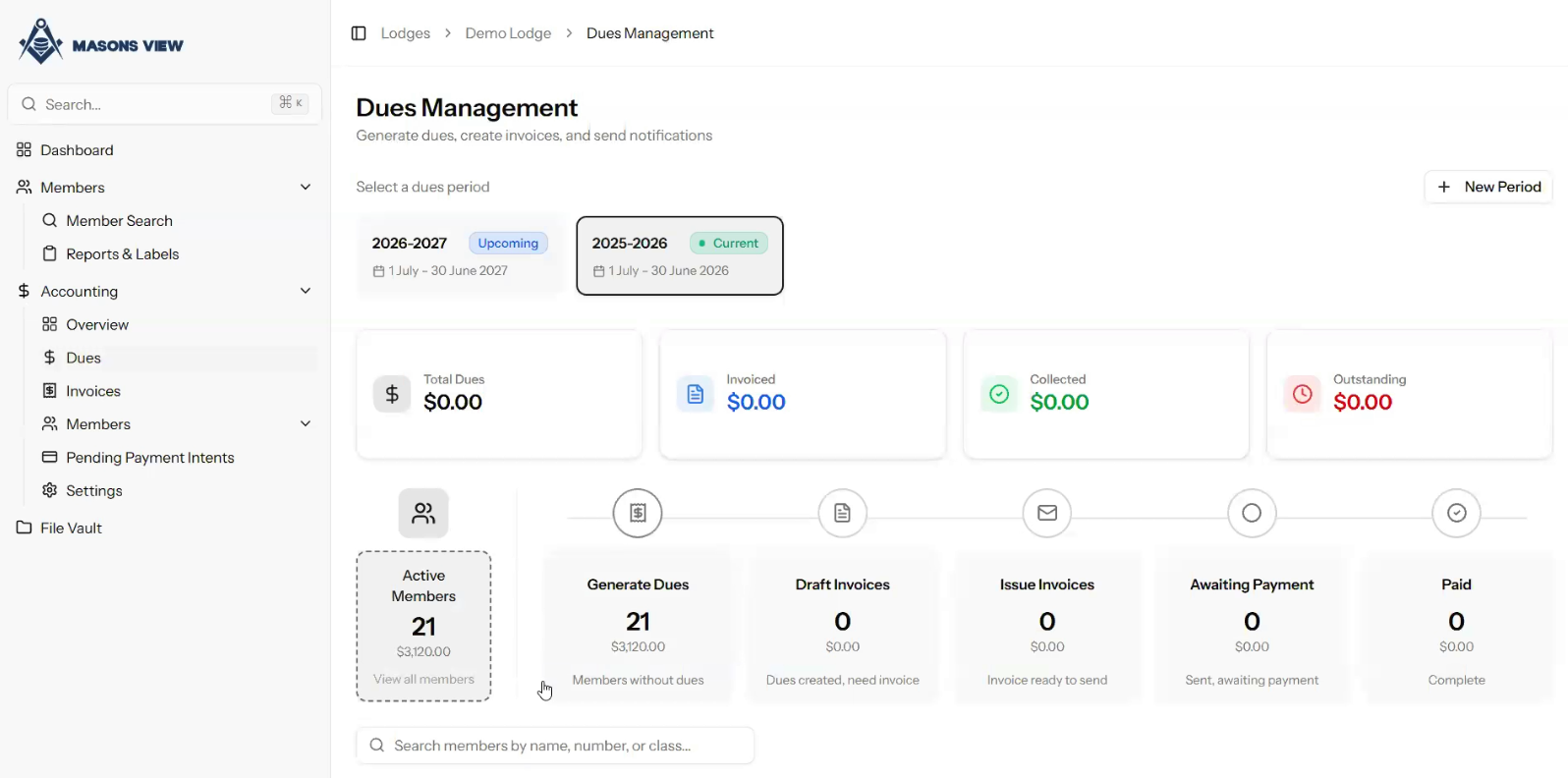Click the Active Members people icon

click(423, 513)
